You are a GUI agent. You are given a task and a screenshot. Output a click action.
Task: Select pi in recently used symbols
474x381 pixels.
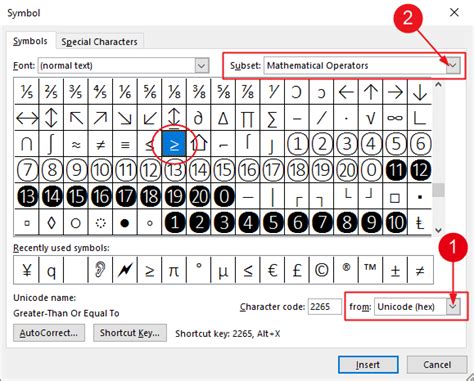(174, 270)
